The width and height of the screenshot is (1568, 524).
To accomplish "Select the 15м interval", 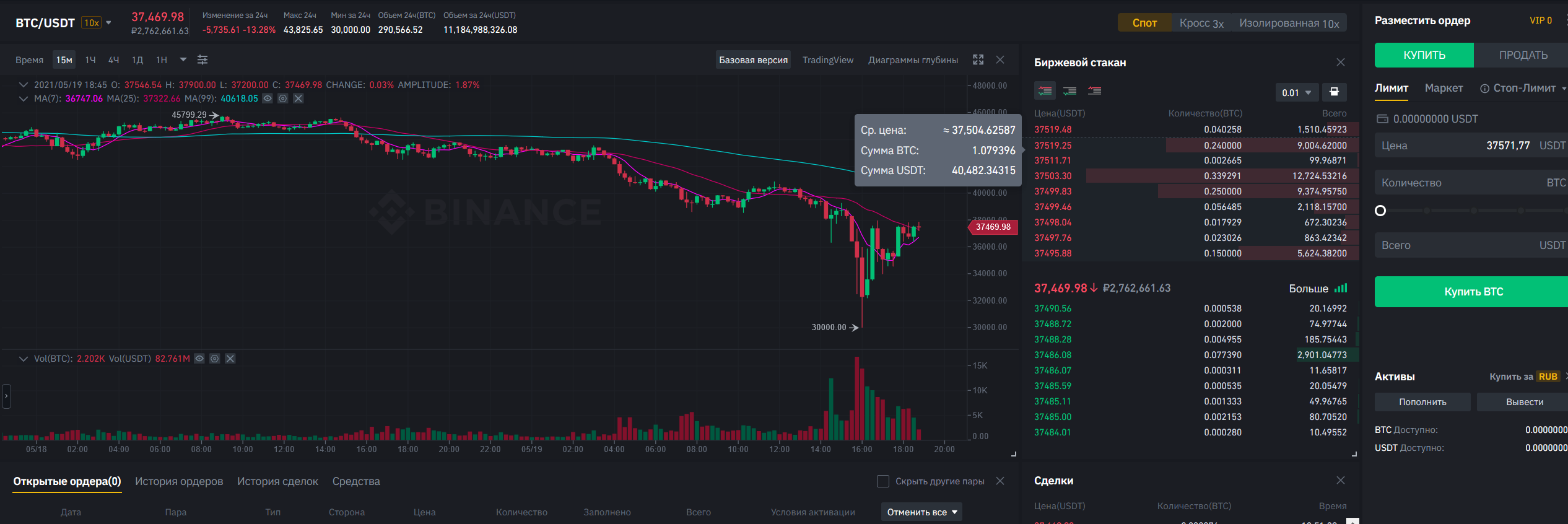I will pyautogui.click(x=64, y=60).
